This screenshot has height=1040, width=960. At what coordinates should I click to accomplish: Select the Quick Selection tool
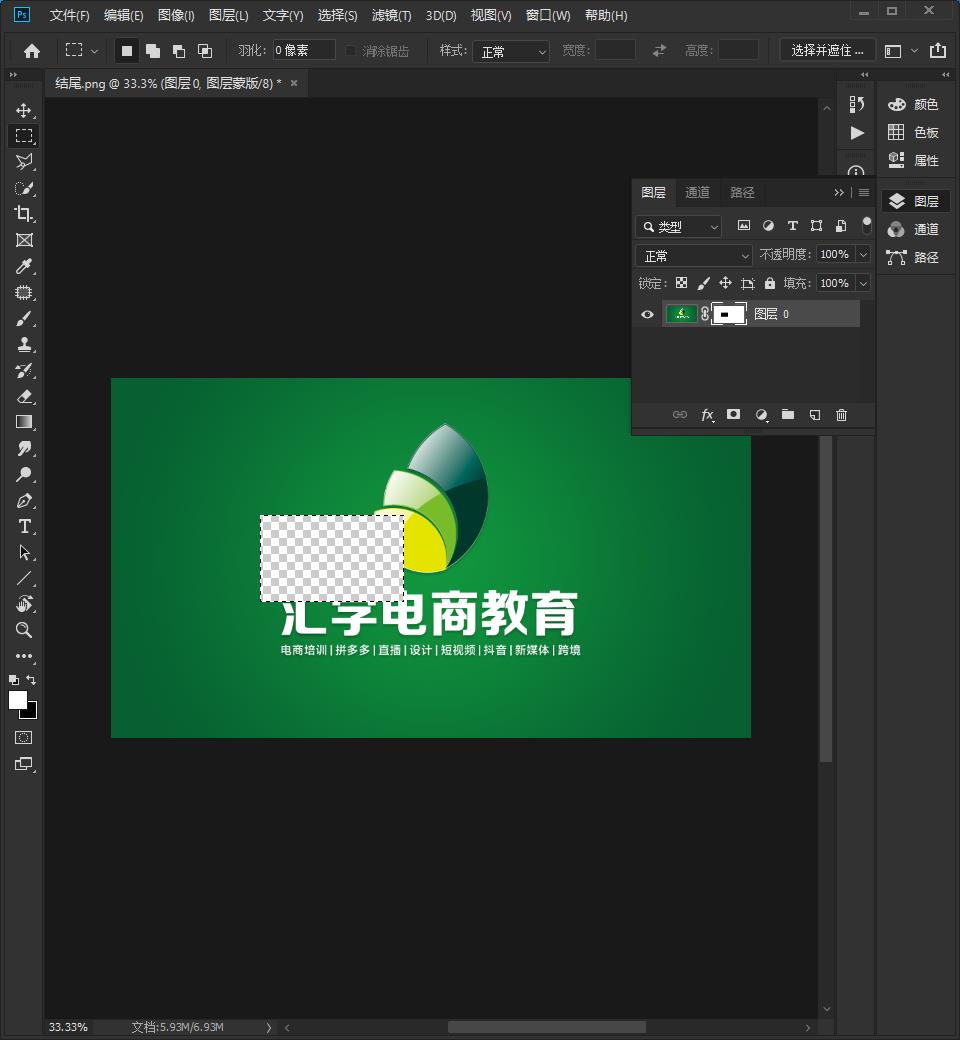click(x=24, y=188)
